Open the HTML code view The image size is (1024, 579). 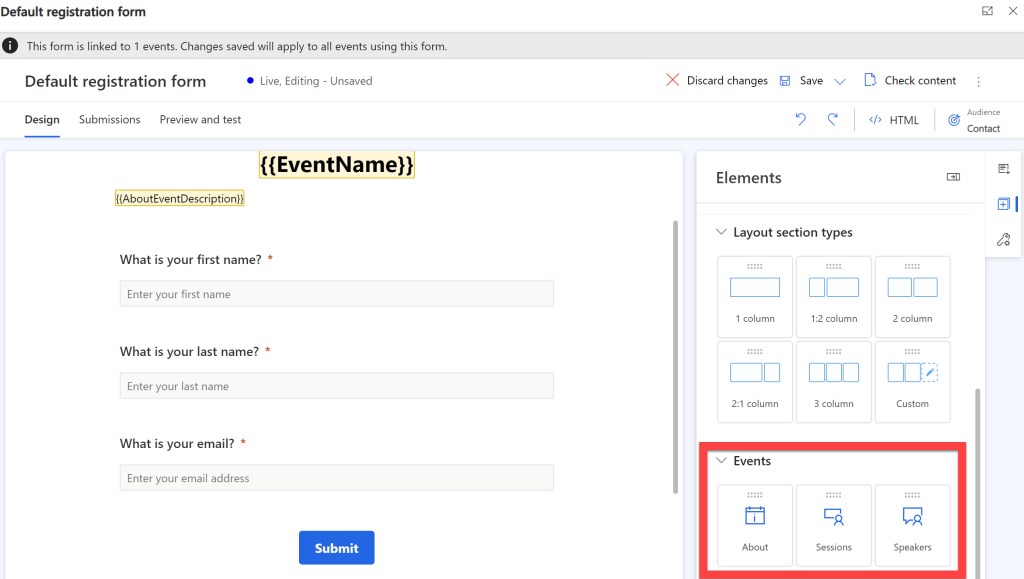[x=894, y=120]
